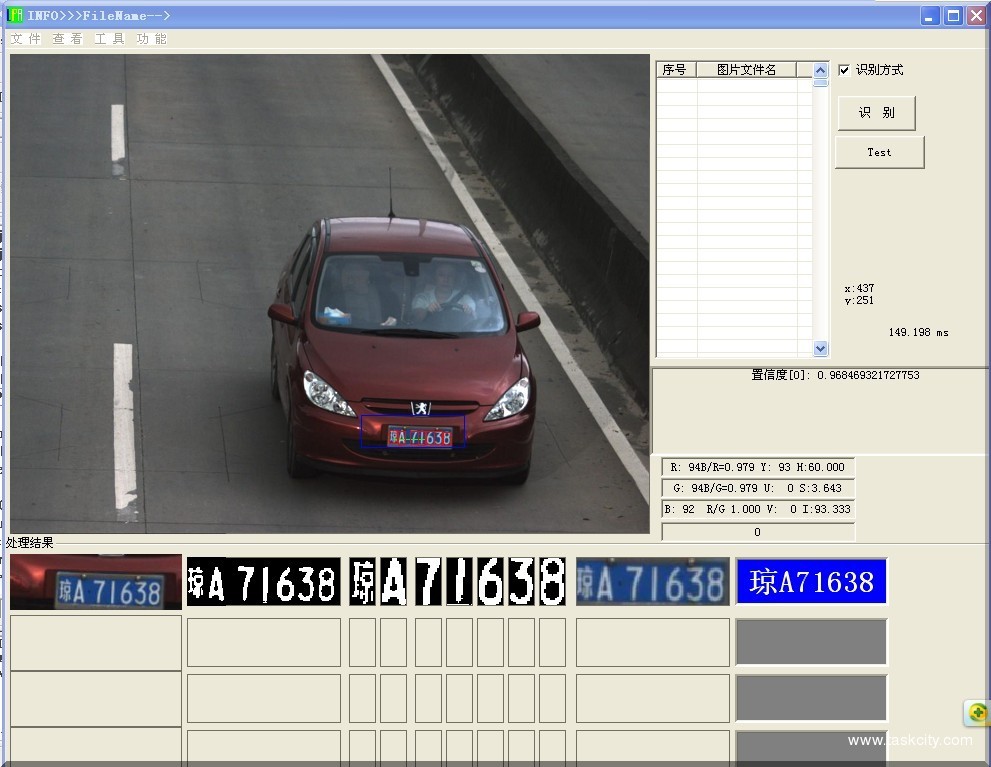Open the 工具 menu
The width and height of the screenshot is (991, 767).
pos(110,39)
